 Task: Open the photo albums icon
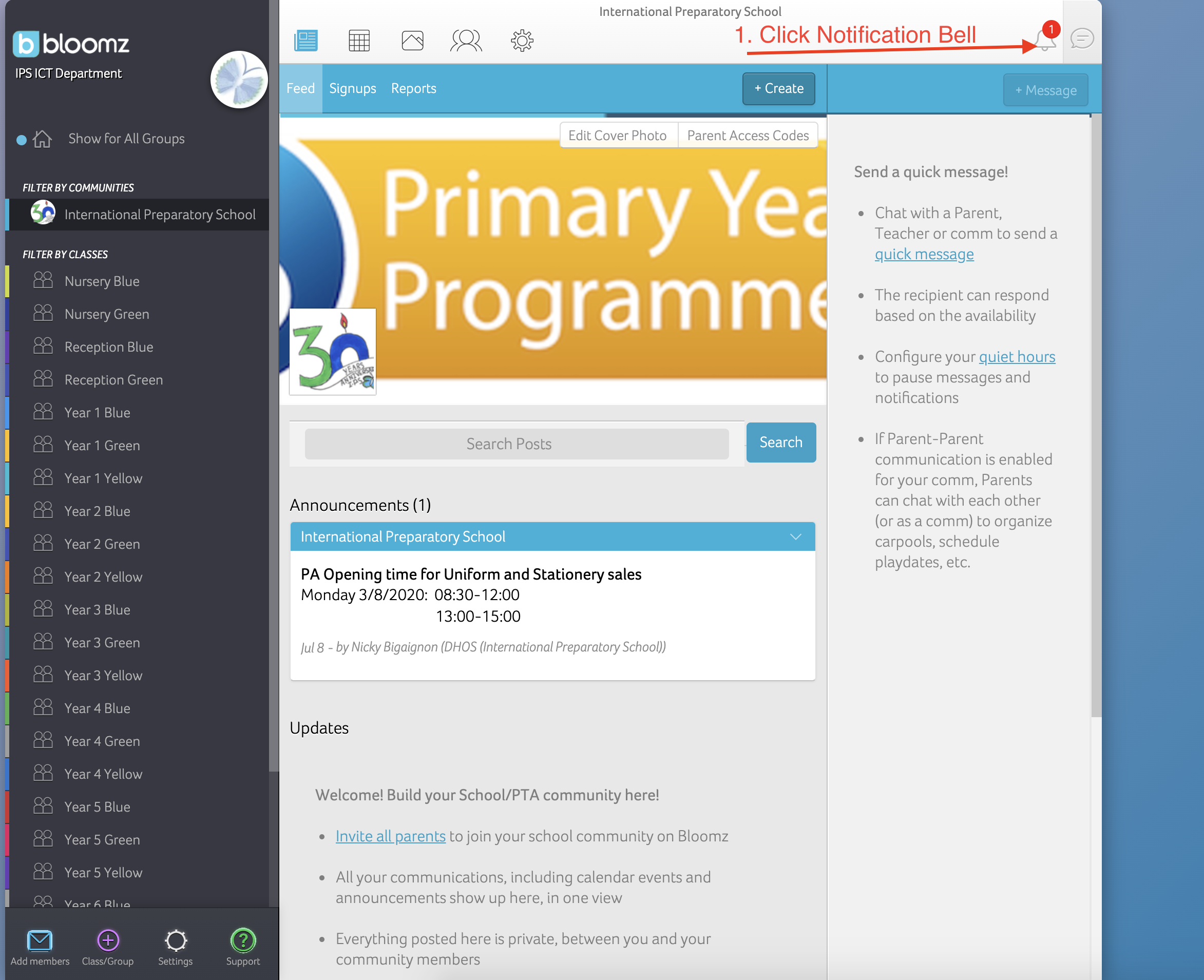pos(412,41)
